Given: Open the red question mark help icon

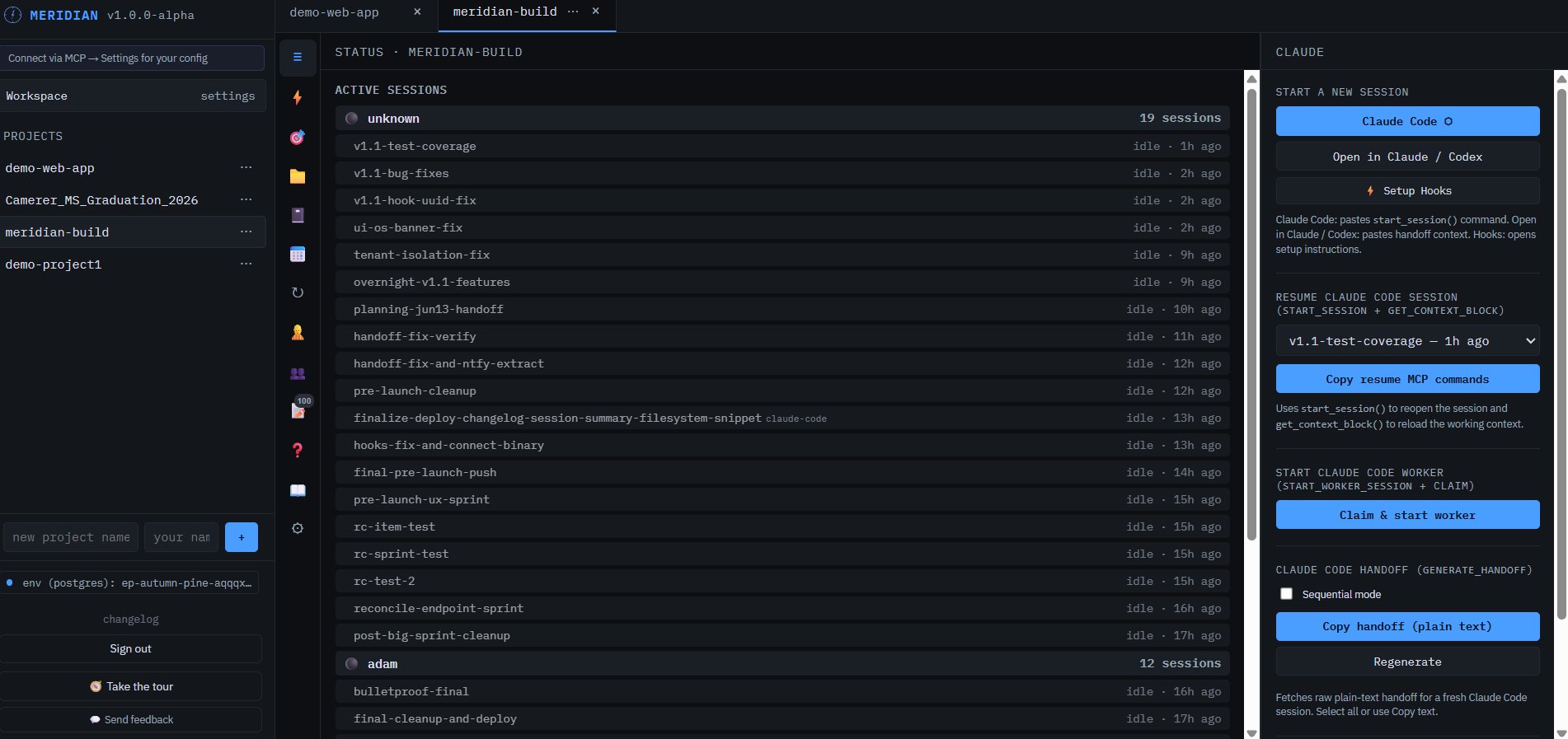Looking at the screenshot, I should 298,450.
